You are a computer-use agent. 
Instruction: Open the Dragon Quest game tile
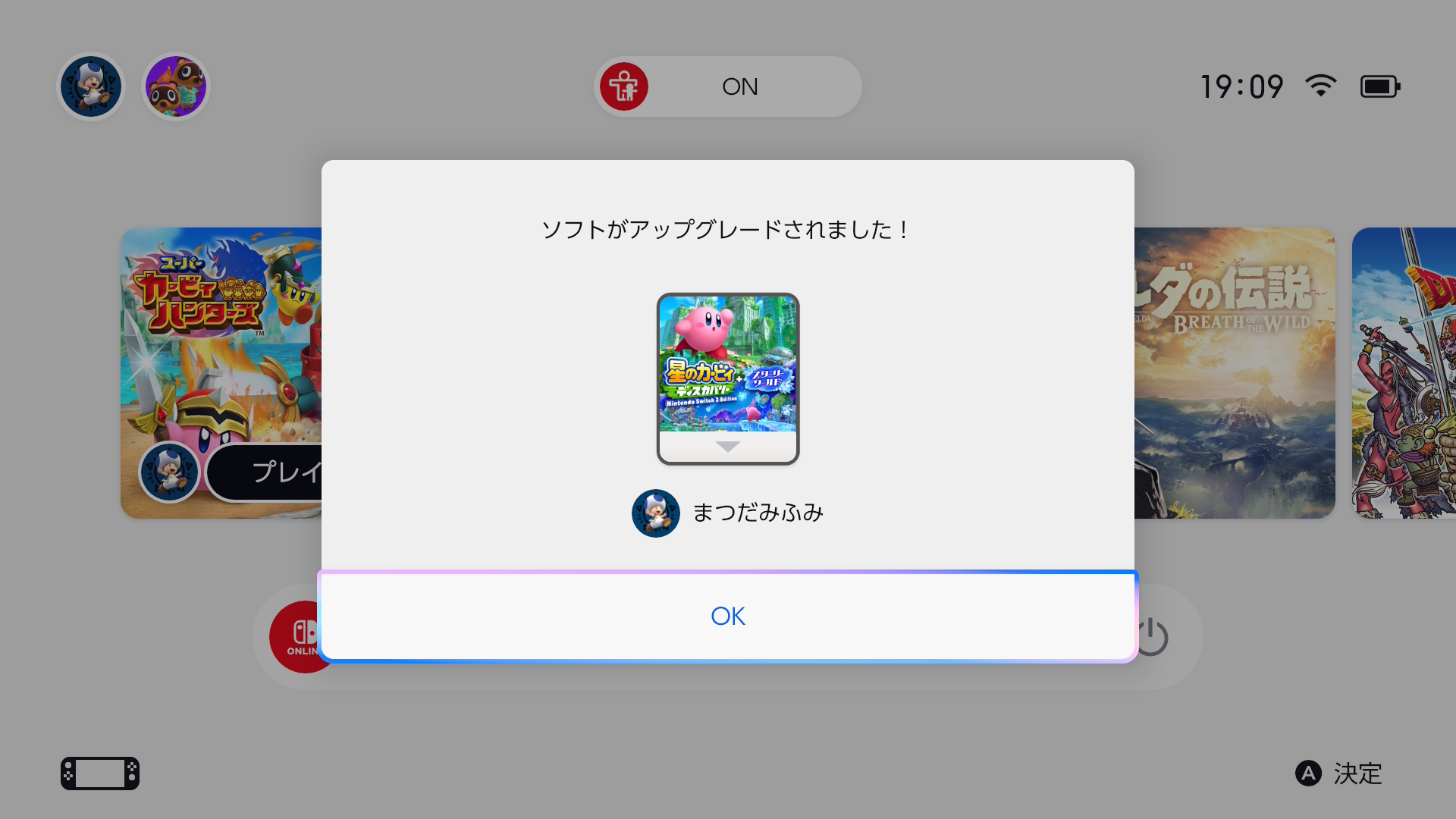point(1404,373)
